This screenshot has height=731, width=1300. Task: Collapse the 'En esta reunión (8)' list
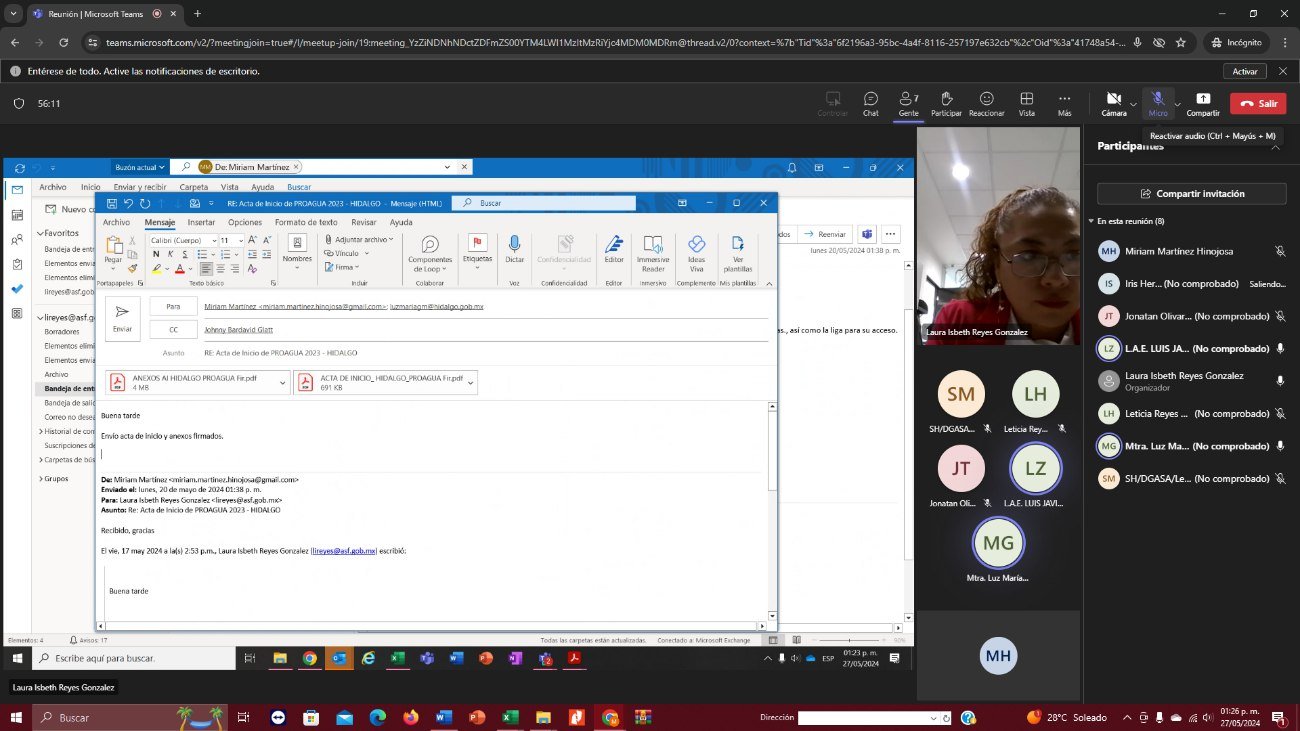coord(1092,221)
